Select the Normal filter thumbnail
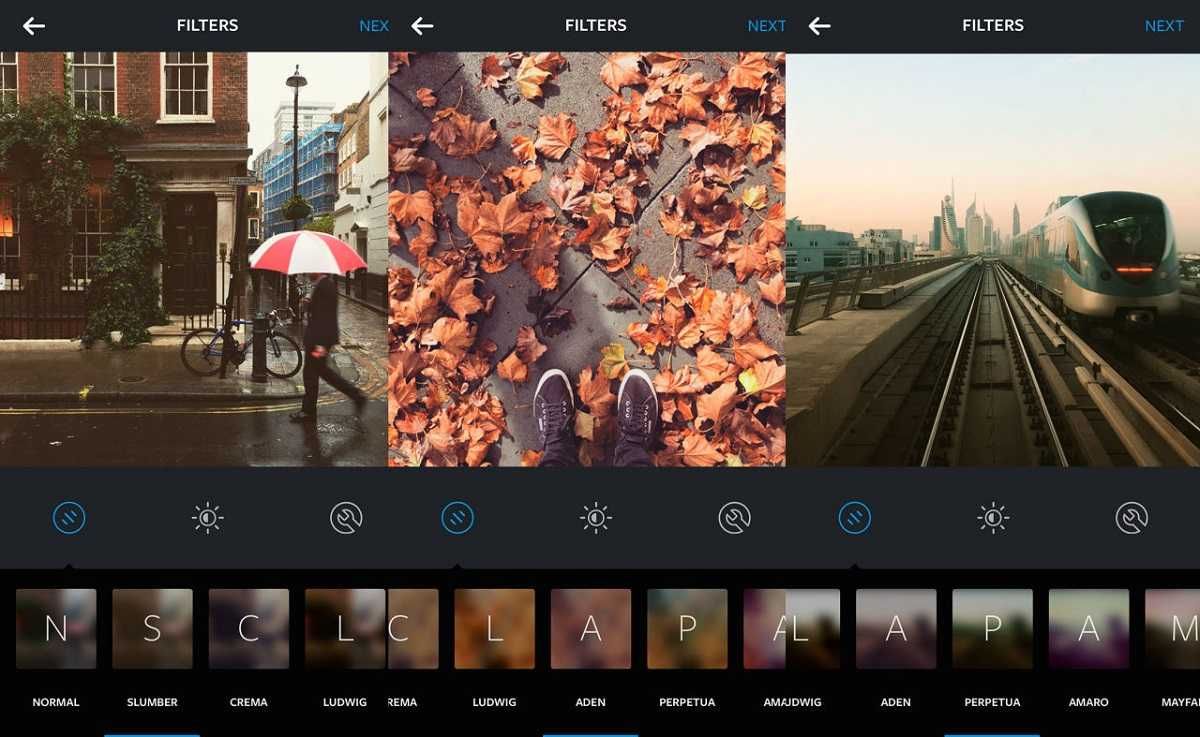Image resolution: width=1200 pixels, height=737 pixels. (x=55, y=627)
